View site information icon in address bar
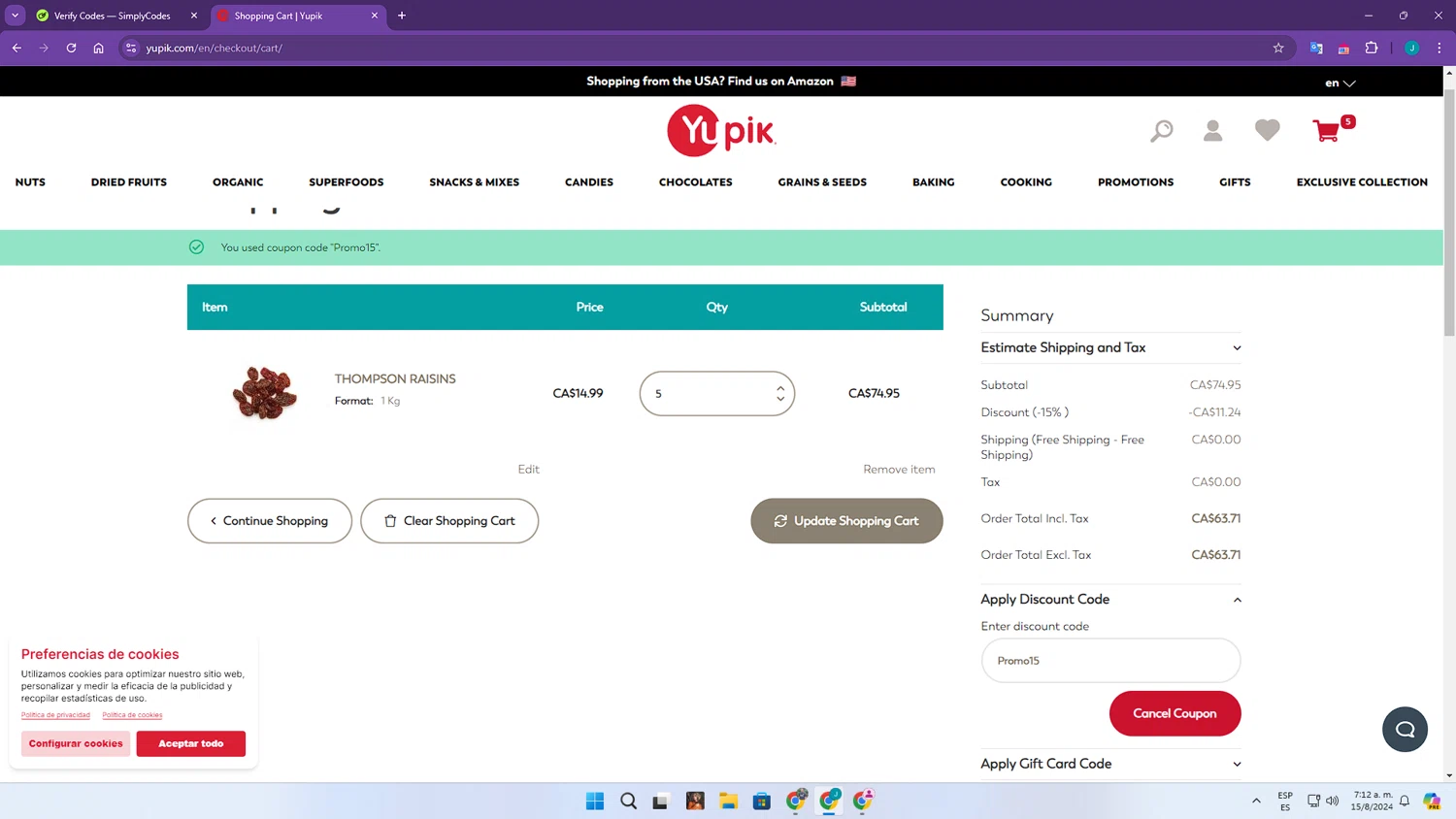The height and width of the screenshot is (819, 1456). 131,48
